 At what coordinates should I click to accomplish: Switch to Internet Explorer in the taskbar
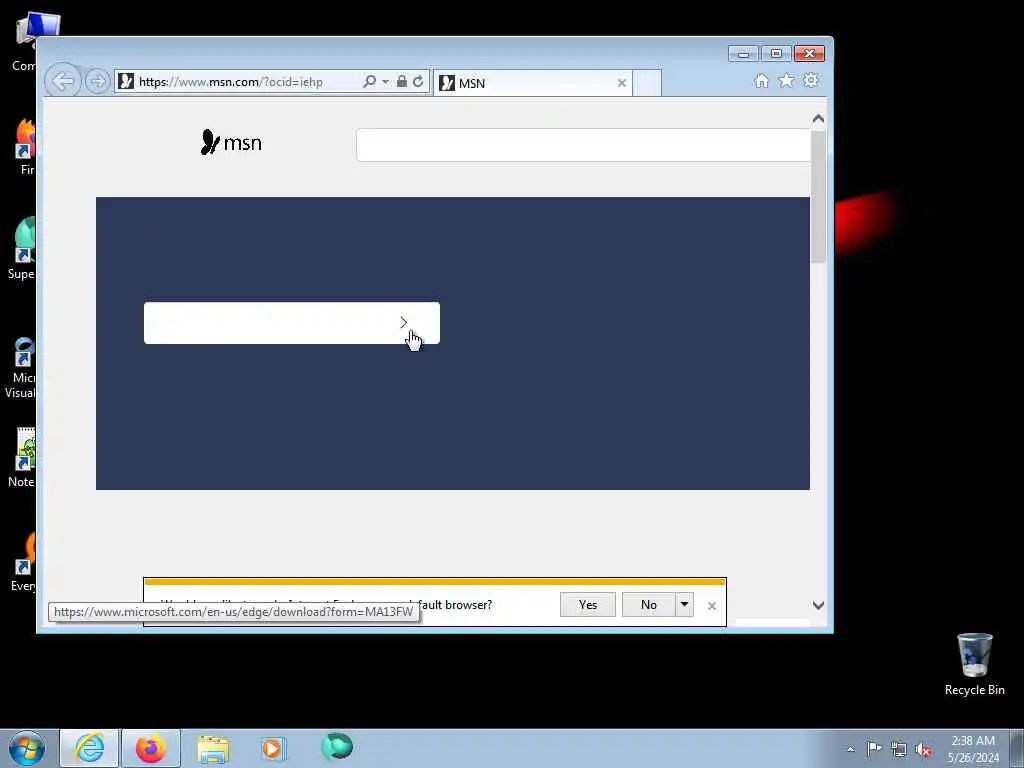point(89,748)
